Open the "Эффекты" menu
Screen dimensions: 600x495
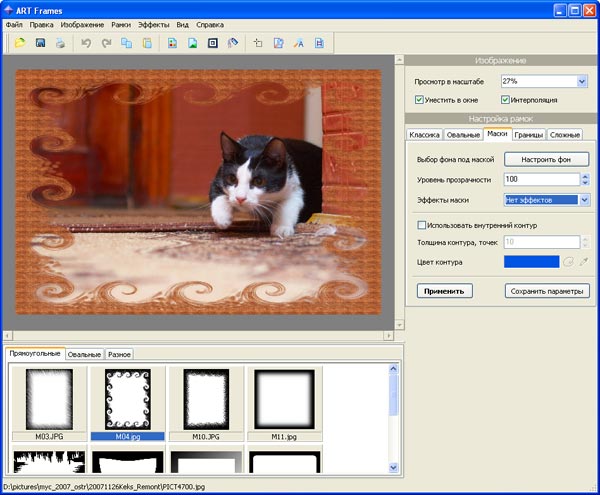point(153,22)
